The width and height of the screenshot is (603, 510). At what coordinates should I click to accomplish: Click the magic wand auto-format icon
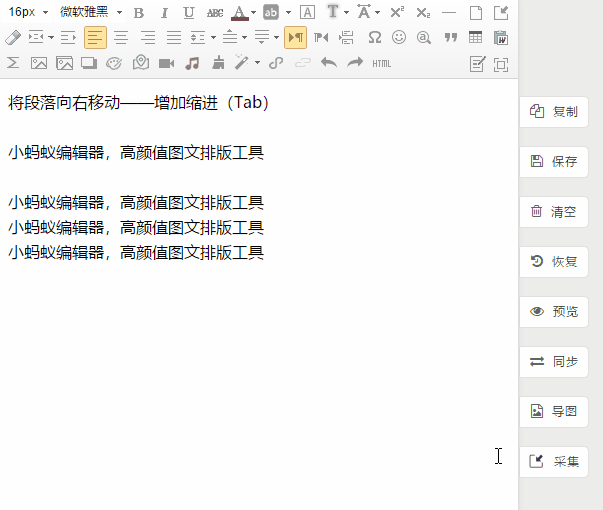point(242,63)
